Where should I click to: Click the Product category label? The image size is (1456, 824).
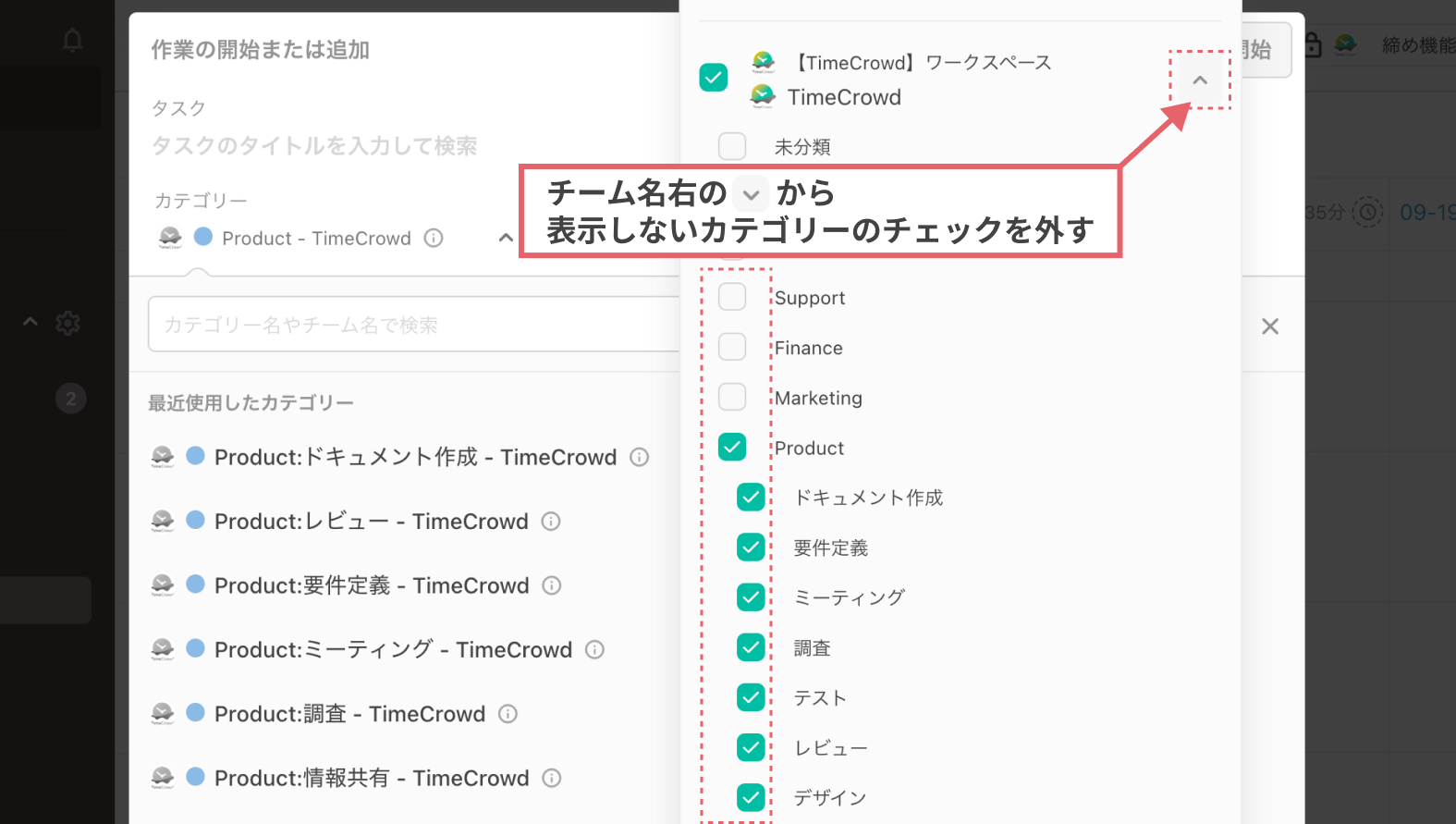click(809, 448)
